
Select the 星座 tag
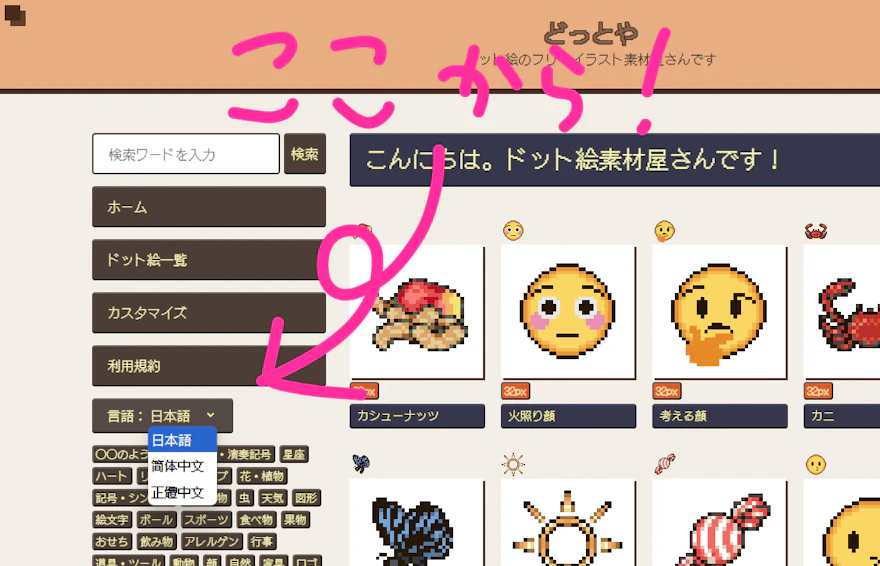(294, 454)
